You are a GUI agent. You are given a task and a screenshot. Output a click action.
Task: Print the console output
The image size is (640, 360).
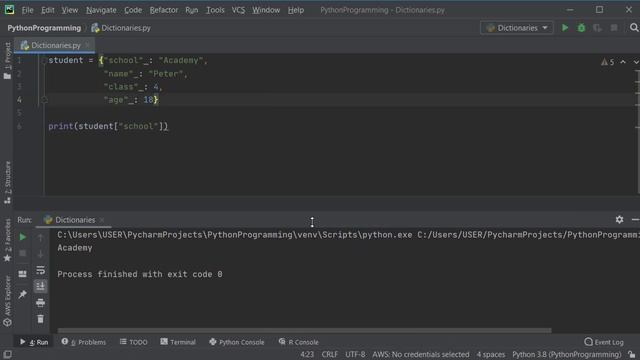[40, 302]
